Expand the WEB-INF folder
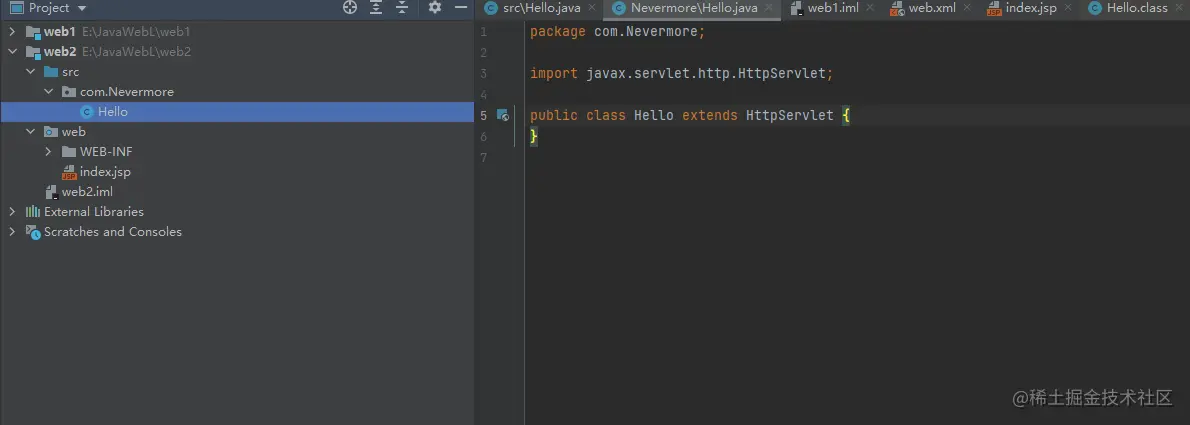 pyautogui.click(x=49, y=152)
